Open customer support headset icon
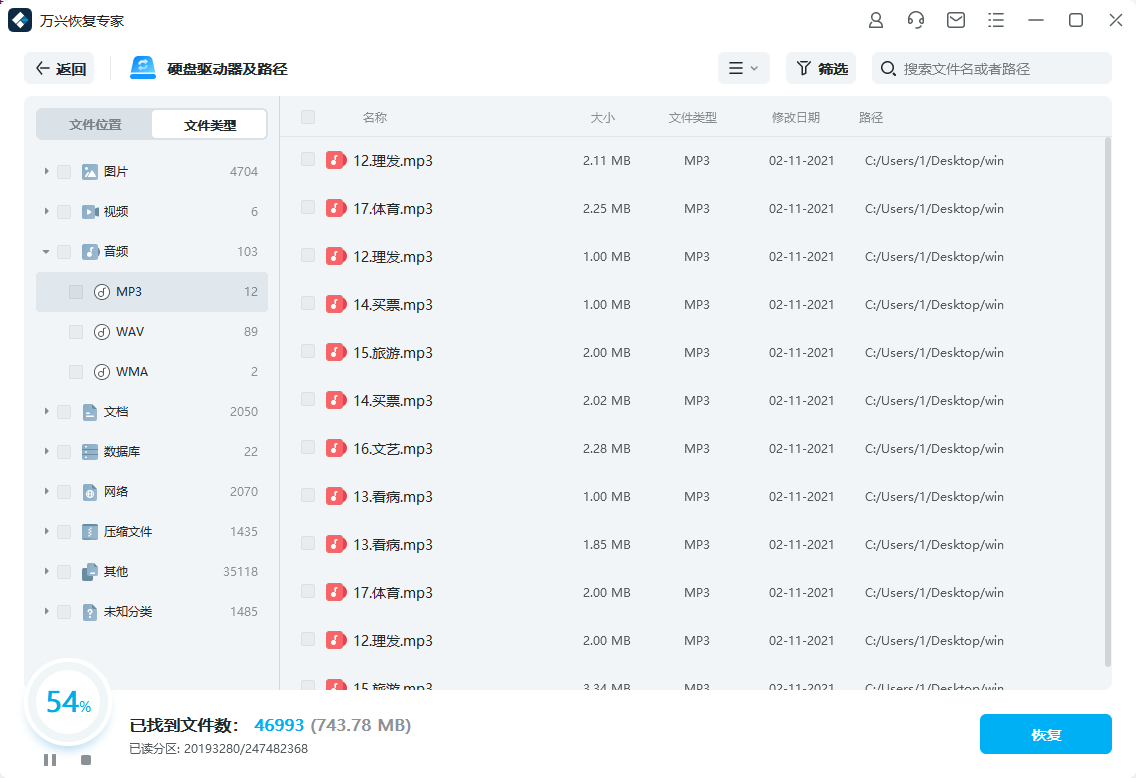 (916, 20)
